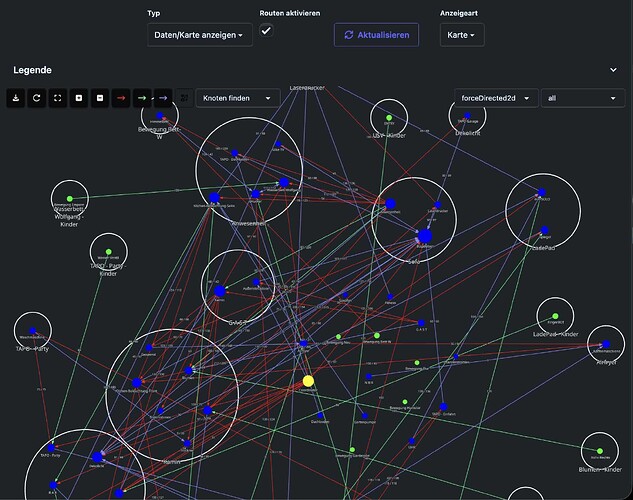The width and height of the screenshot is (633, 500).
Task: Click the expand groups plus-box icon
Action: pos(79,98)
